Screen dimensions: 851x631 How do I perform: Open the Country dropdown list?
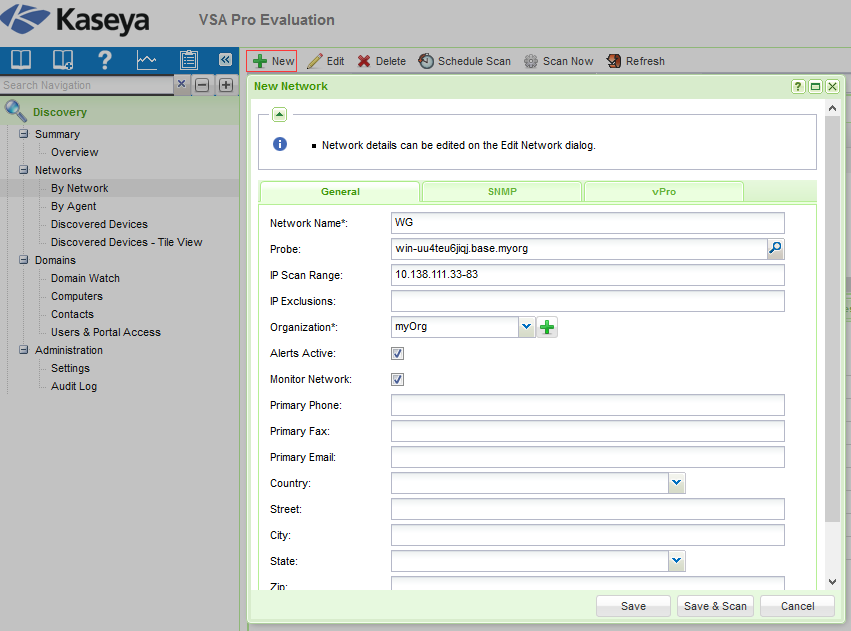click(x=676, y=483)
